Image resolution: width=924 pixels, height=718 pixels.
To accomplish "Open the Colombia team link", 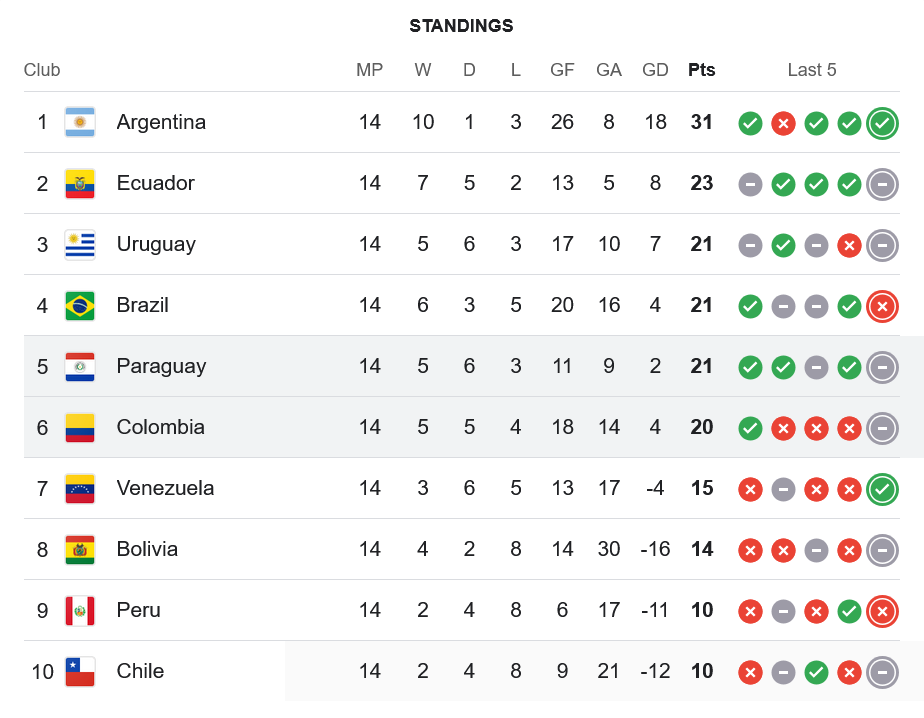I will [x=160, y=427].
